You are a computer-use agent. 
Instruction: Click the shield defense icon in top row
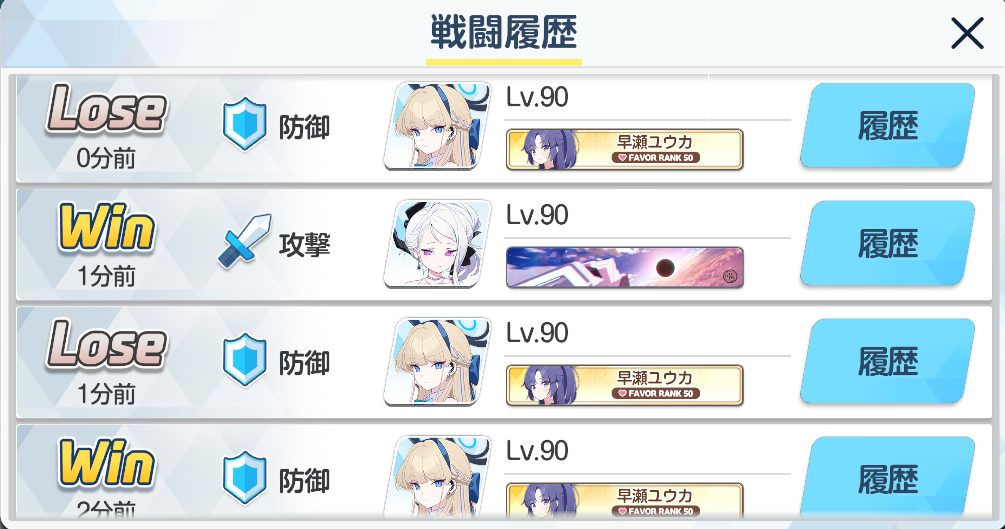coord(244,124)
